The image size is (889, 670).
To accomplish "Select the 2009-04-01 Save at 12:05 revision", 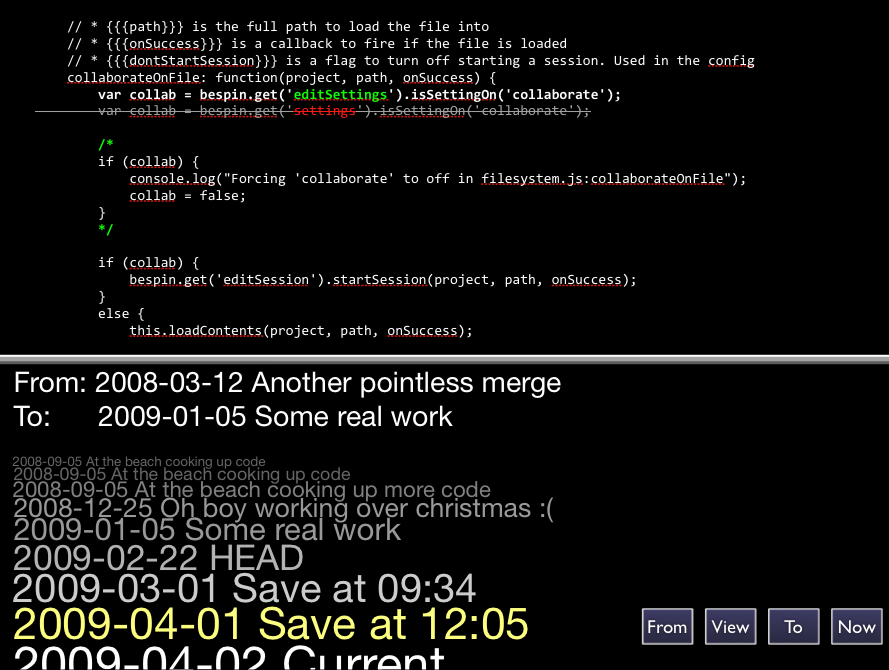I will (270, 624).
